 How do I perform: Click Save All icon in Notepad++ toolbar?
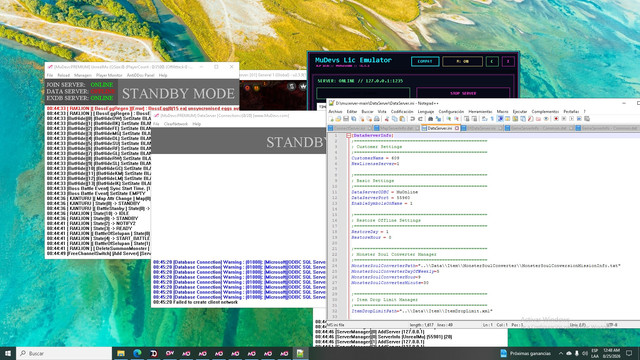coord(353,119)
